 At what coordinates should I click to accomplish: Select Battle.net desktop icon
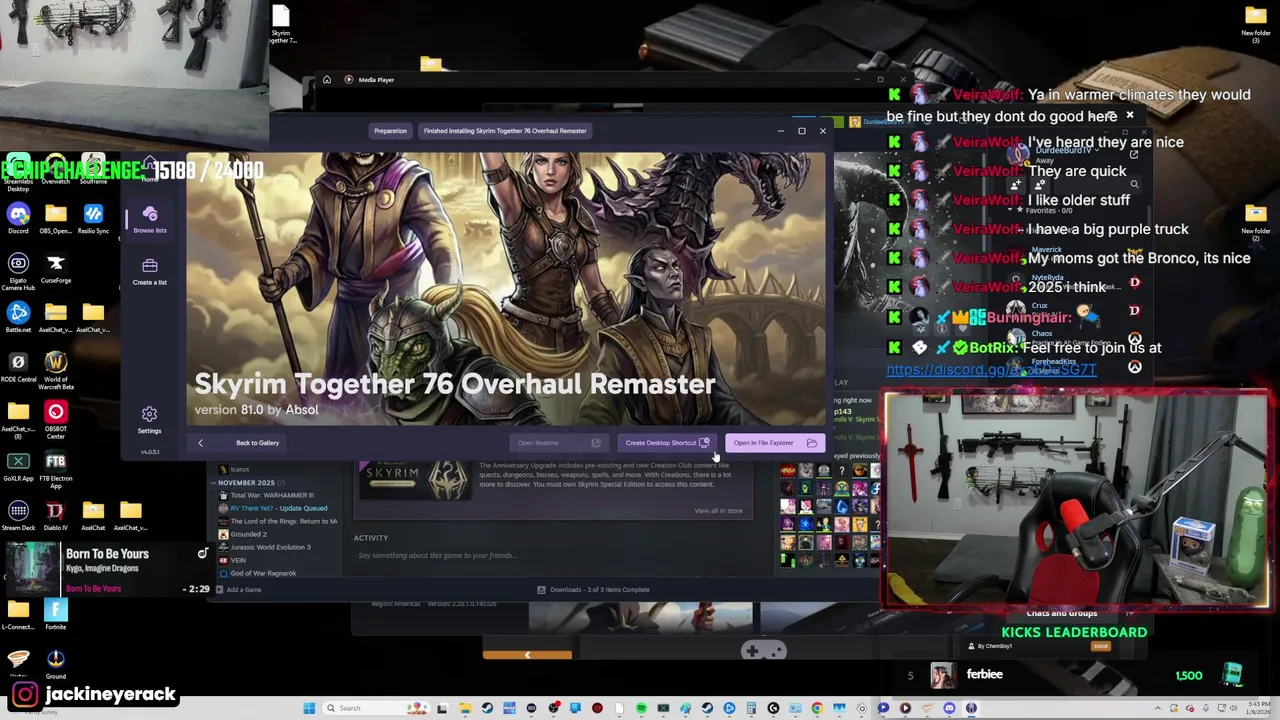coord(18,318)
